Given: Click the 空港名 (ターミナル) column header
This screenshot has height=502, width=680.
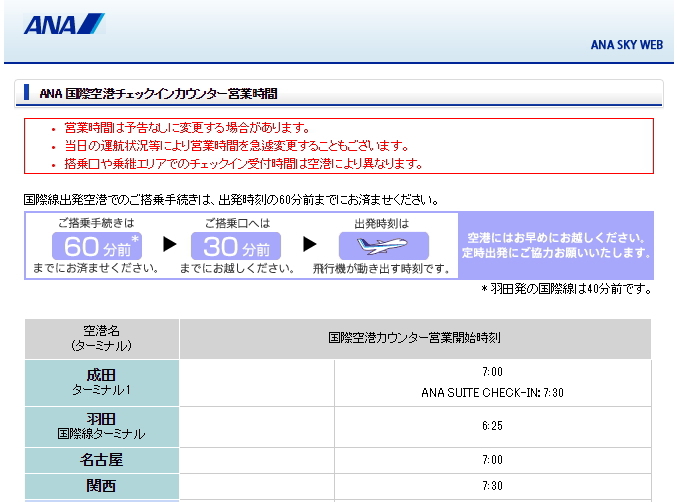Looking at the screenshot, I should [x=101, y=339].
